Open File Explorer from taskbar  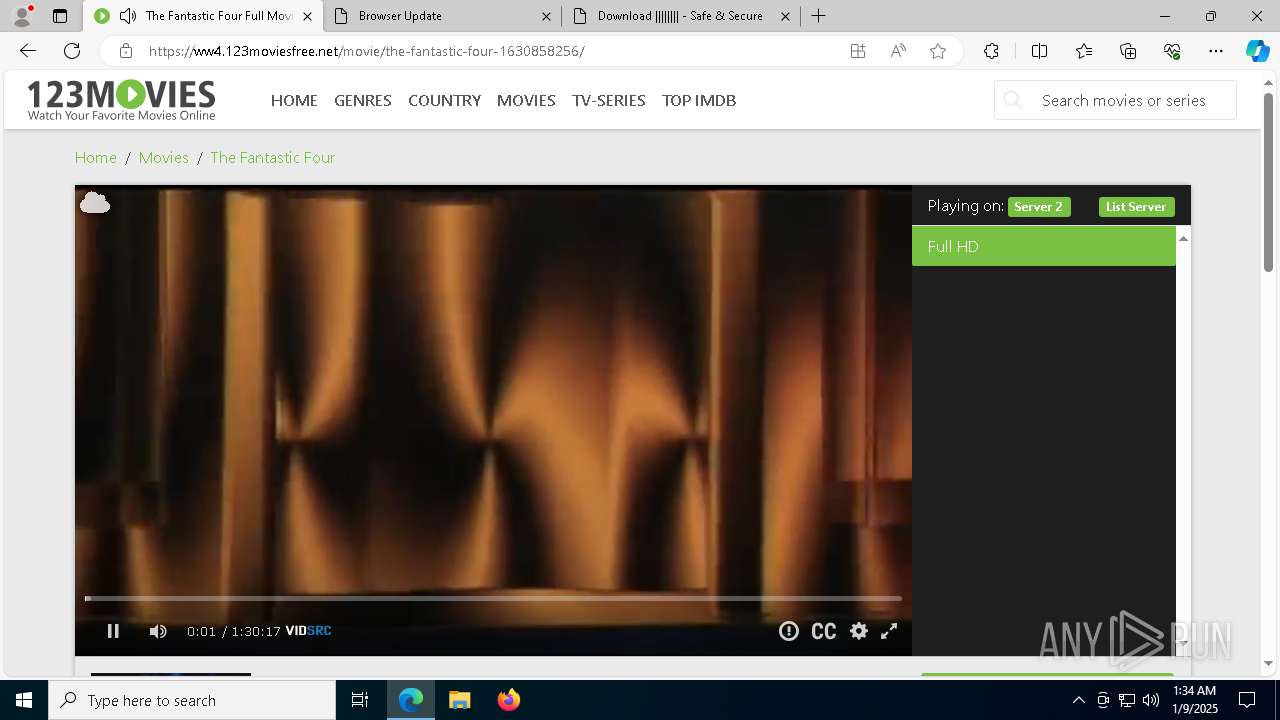(460, 700)
